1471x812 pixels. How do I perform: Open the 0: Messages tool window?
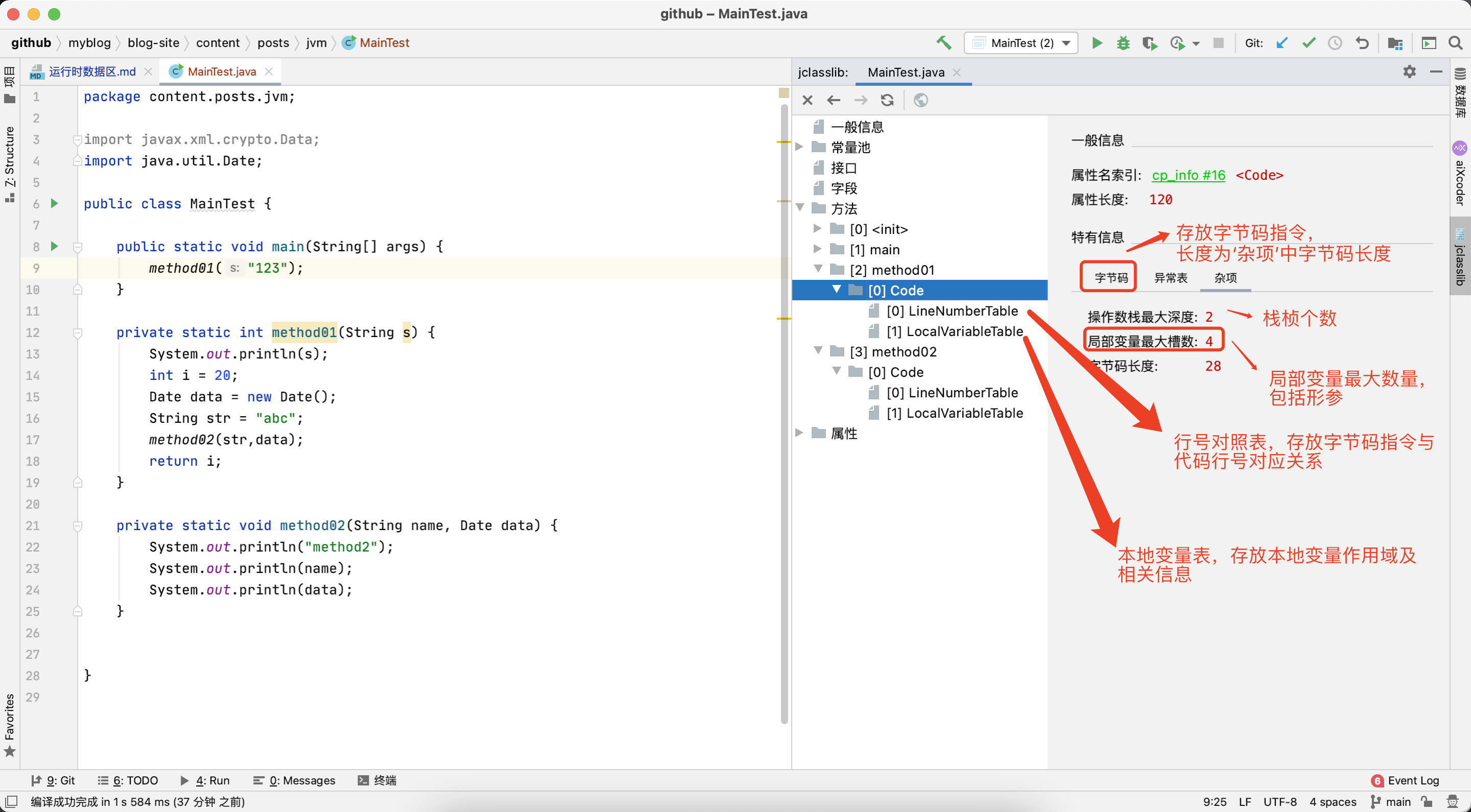pos(295,780)
